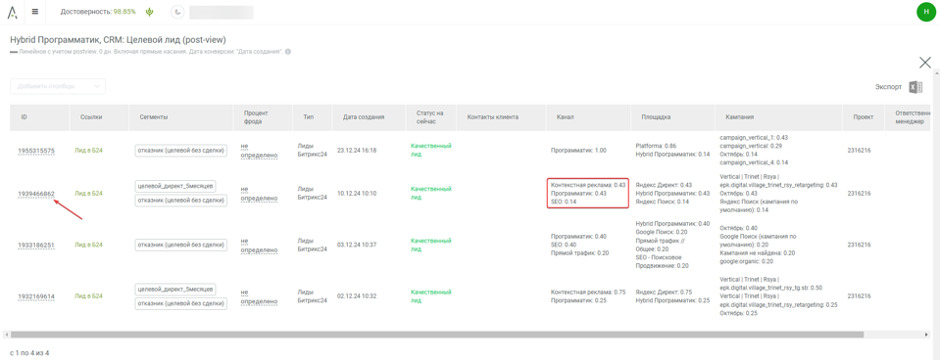This screenshot has width=941, height=360.
Task: Click segment tag in row 1955315575
Action: [x=181, y=151]
